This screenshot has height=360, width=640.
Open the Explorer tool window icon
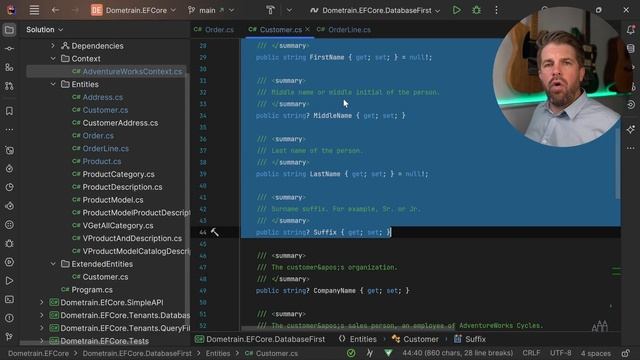tap(9, 30)
